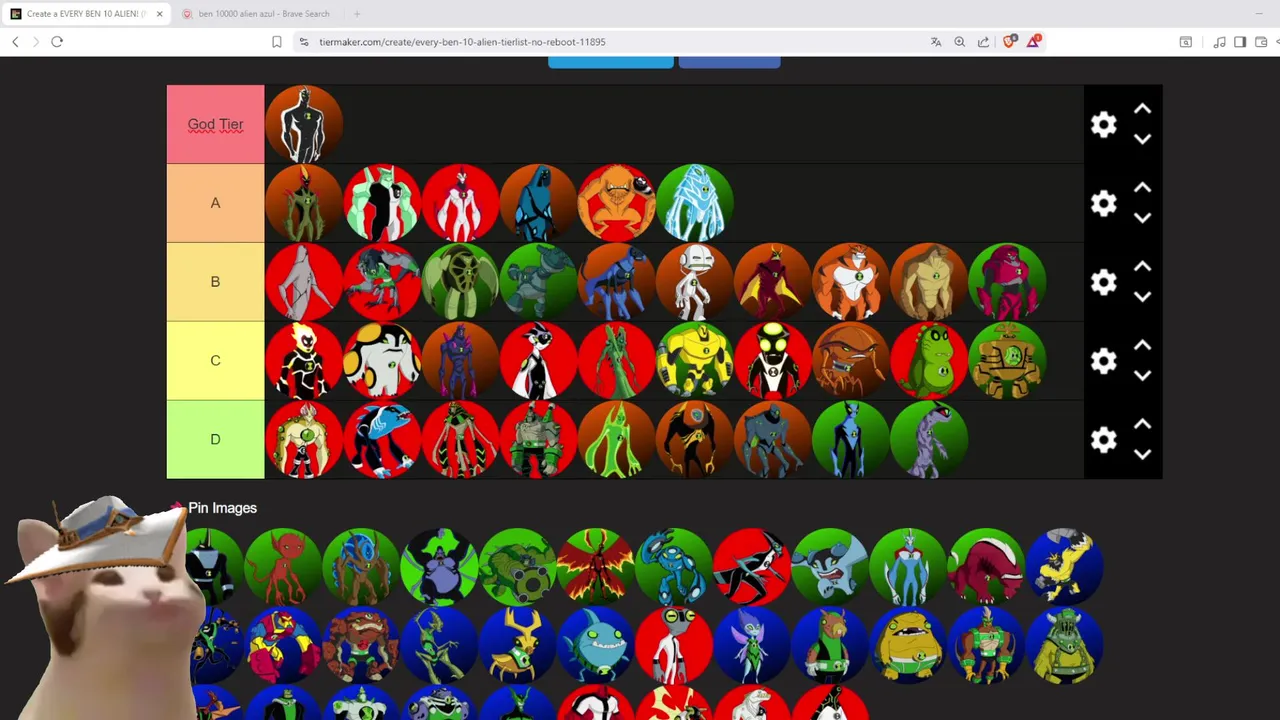Image resolution: width=1280 pixels, height=720 pixels.
Task: Pick the fat yellow alien on blue in pool
Action: [908, 646]
